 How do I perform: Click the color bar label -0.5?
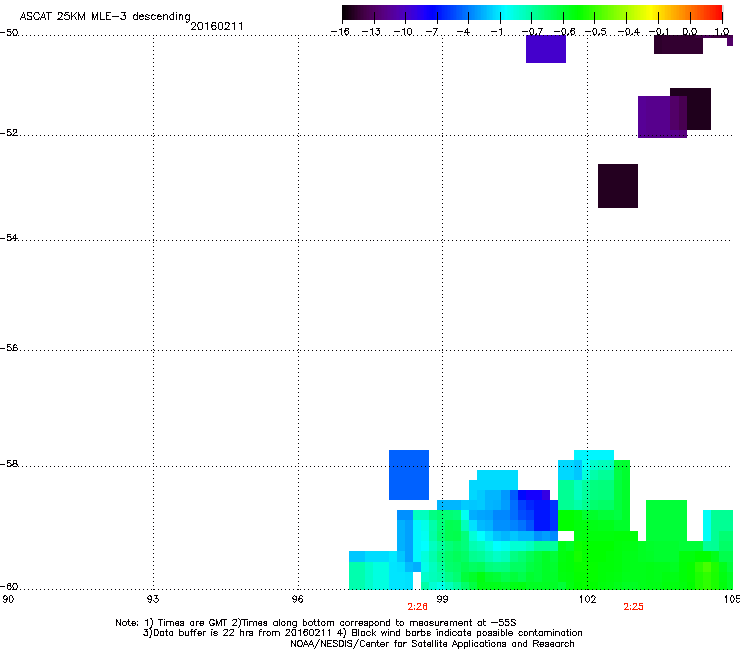tap(596, 32)
